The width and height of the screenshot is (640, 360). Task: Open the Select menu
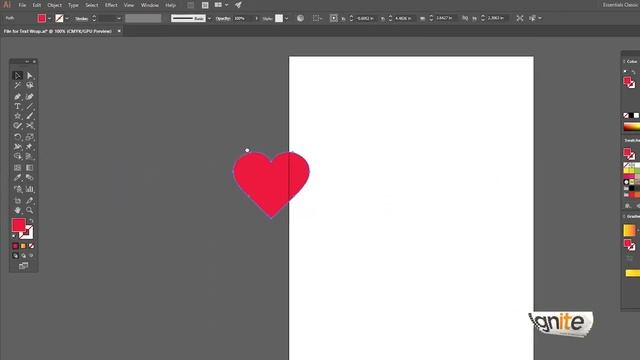point(92,5)
